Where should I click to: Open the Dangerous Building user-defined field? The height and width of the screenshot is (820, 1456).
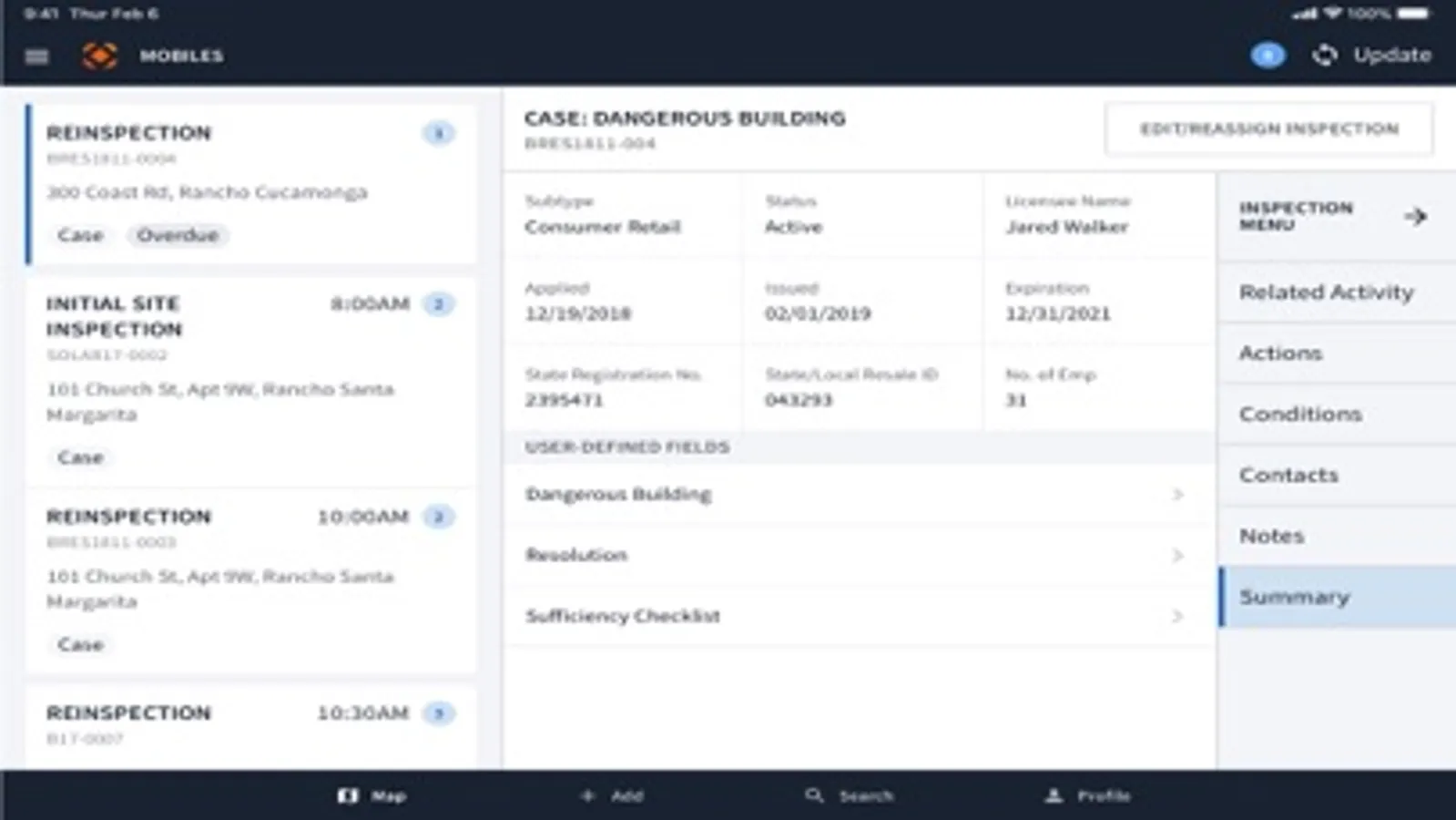(x=859, y=495)
